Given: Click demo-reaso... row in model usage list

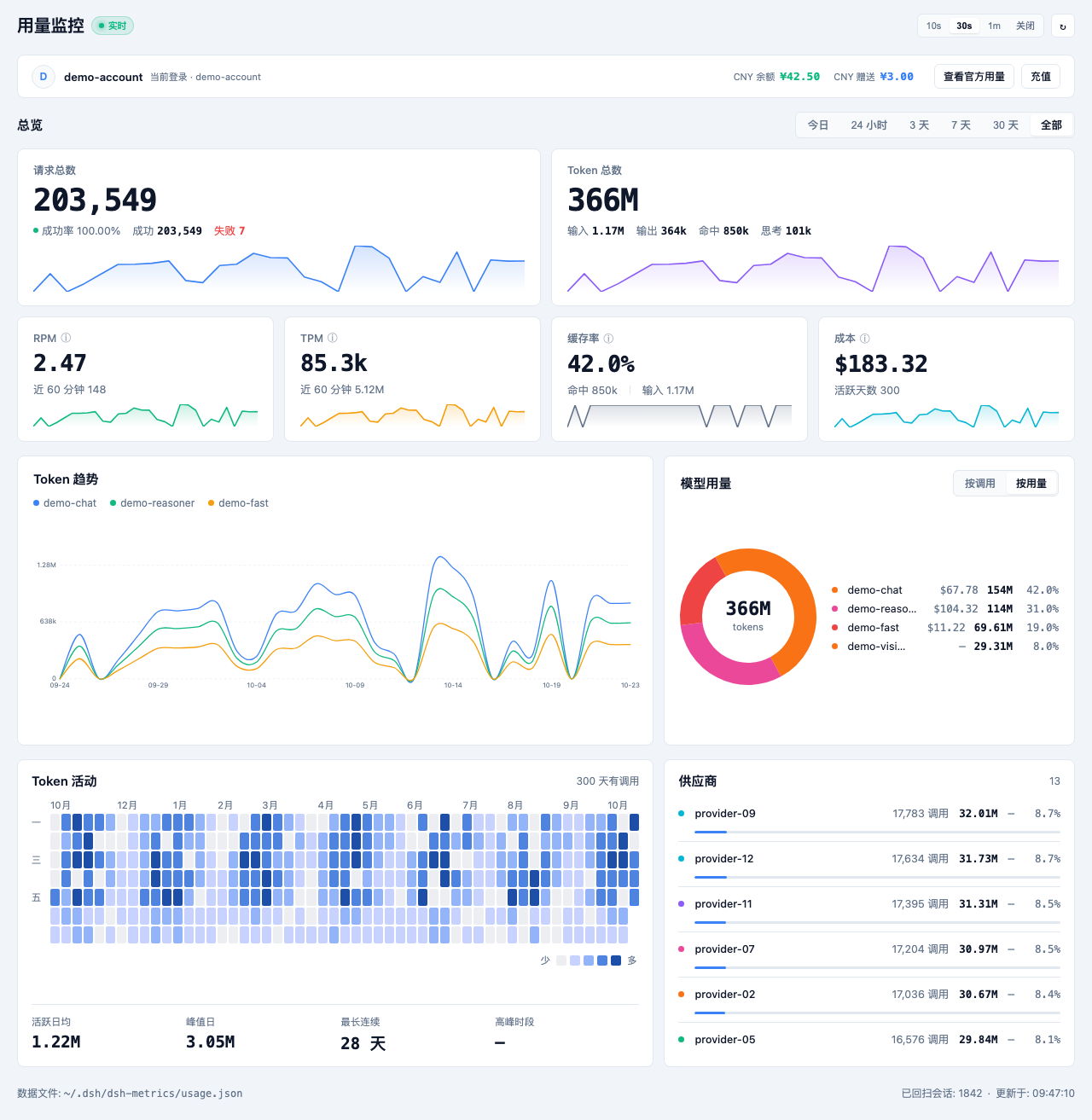Looking at the screenshot, I should tap(945, 609).
